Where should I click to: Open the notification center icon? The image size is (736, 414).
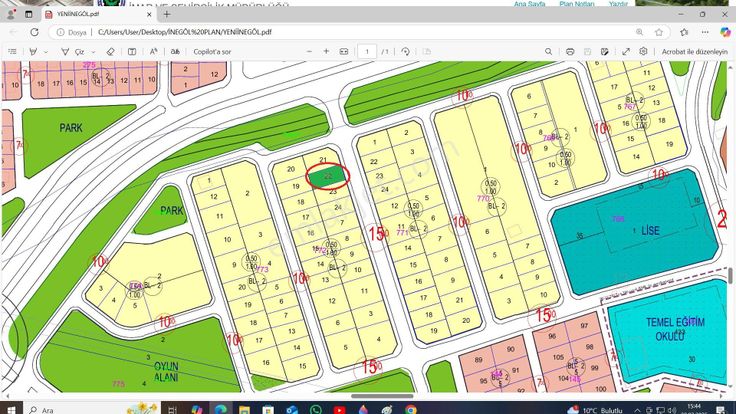pyautogui.click(x=721, y=410)
